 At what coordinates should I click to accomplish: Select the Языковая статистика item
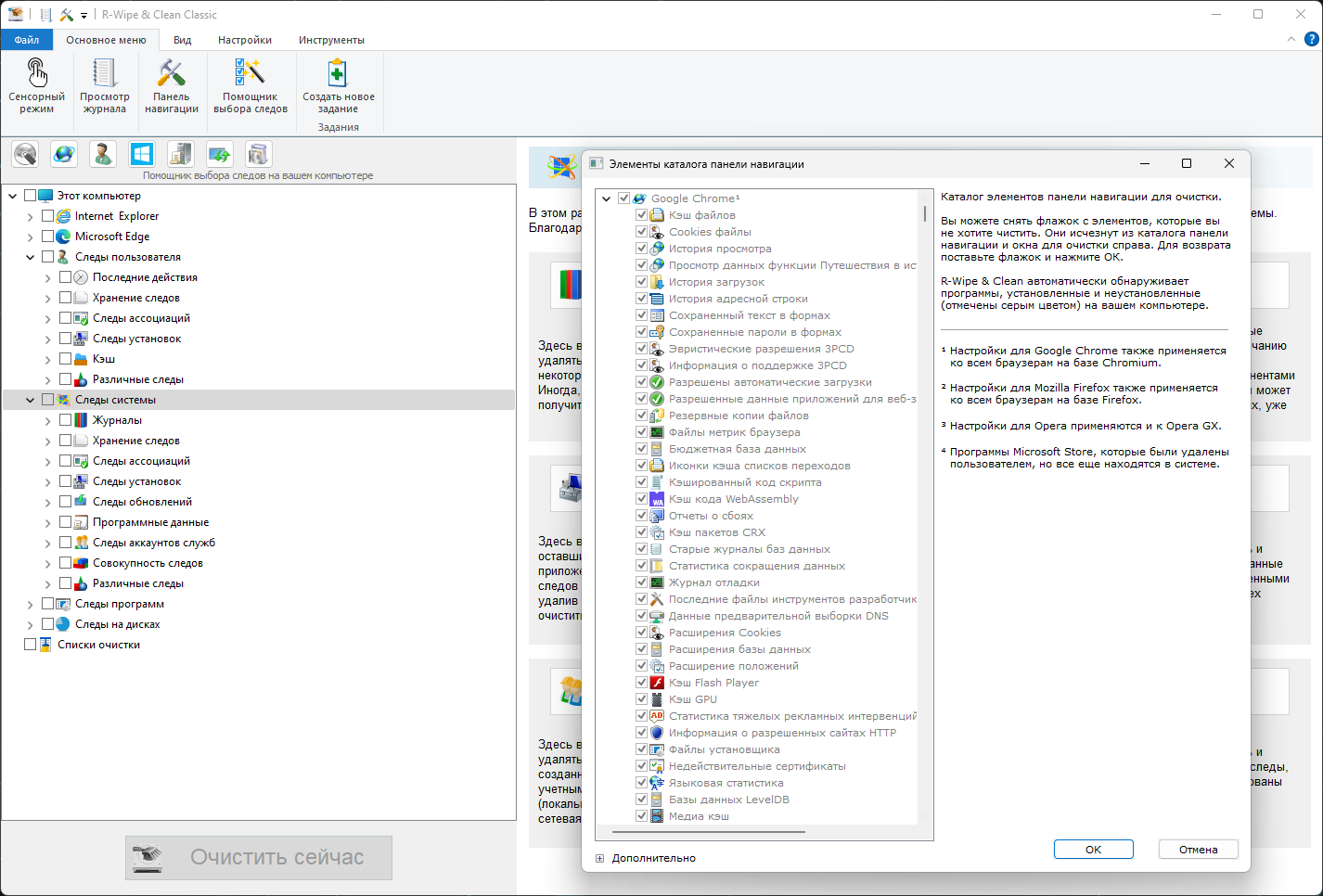[726, 783]
